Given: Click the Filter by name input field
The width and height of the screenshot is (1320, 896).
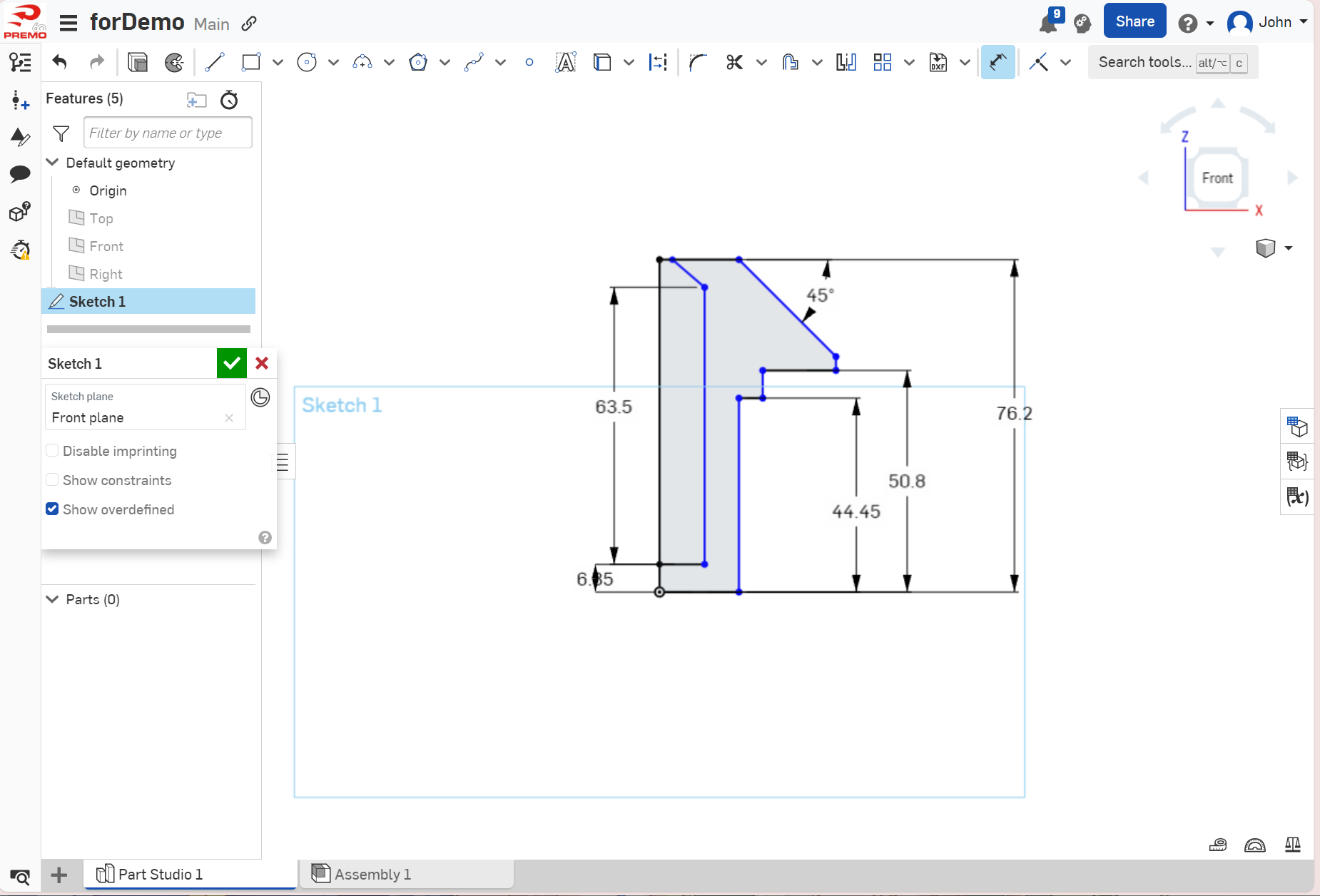Looking at the screenshot, I should 168,133.
